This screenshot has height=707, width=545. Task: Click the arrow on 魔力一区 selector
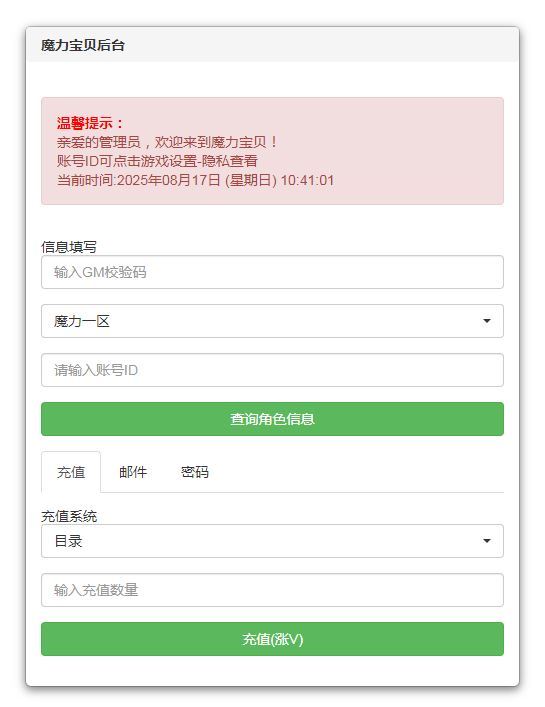[487, 321]
